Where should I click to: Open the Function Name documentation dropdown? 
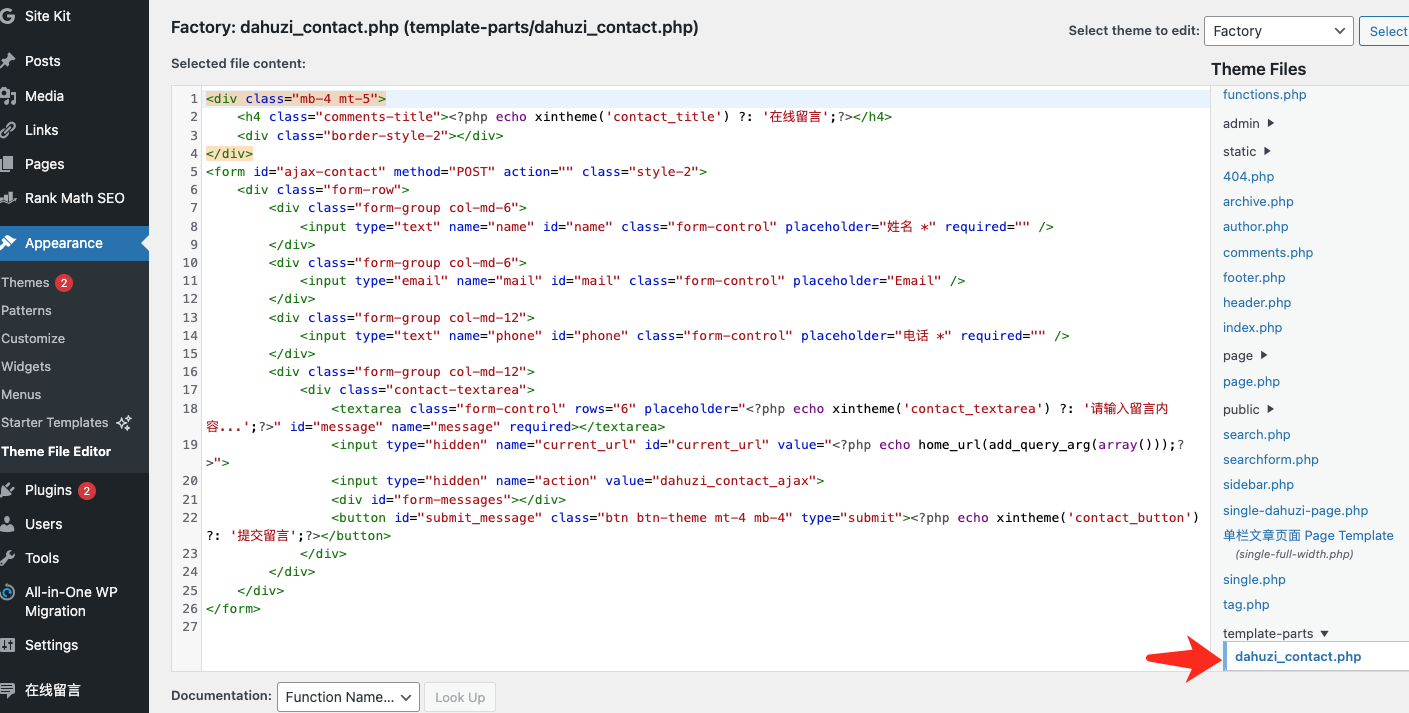tap(348, 697)
